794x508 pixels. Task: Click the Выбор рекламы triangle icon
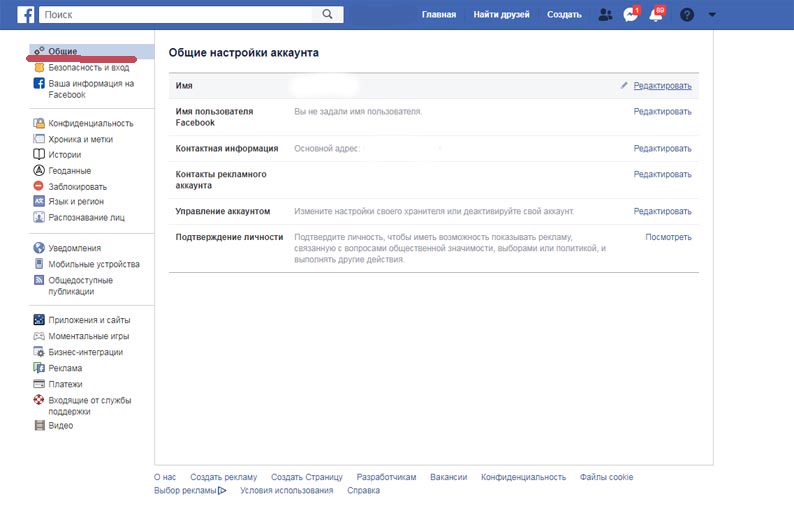coord(222,490)
